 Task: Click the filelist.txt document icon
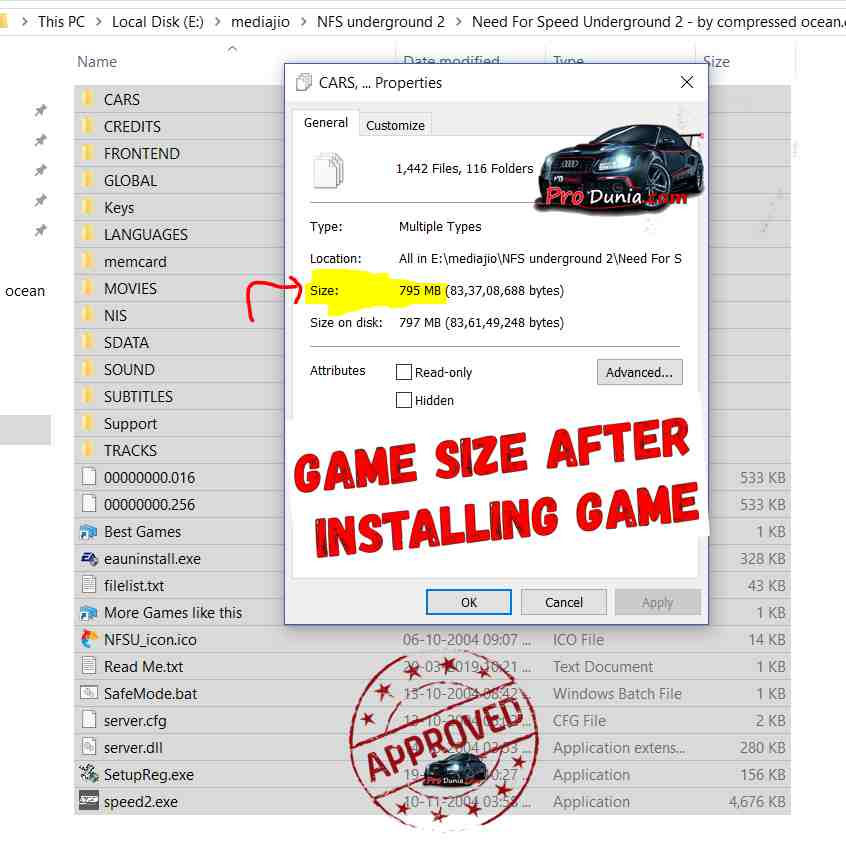tap(89, 585)
